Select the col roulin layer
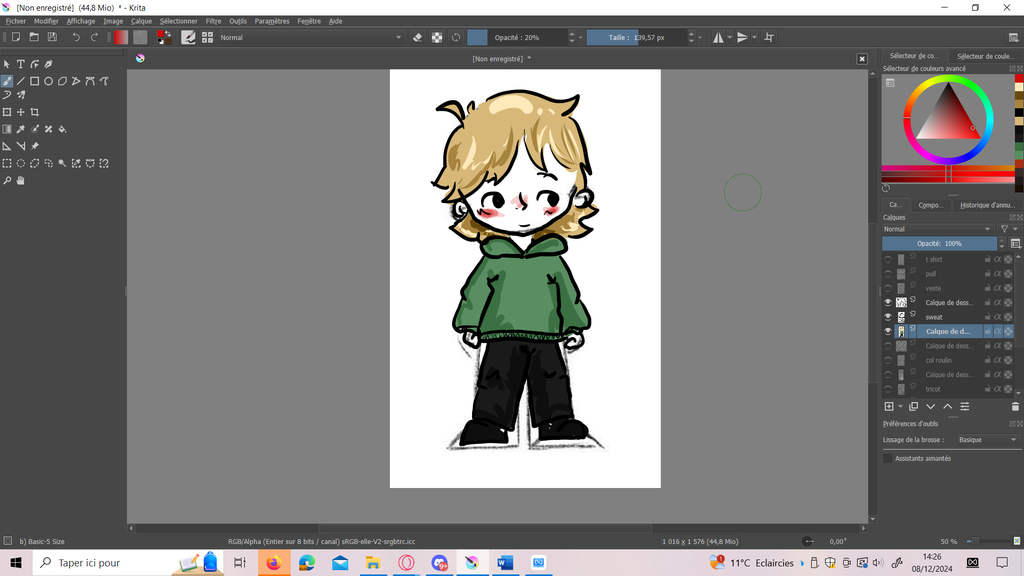 pyautogui.click(x=940, y=360)
